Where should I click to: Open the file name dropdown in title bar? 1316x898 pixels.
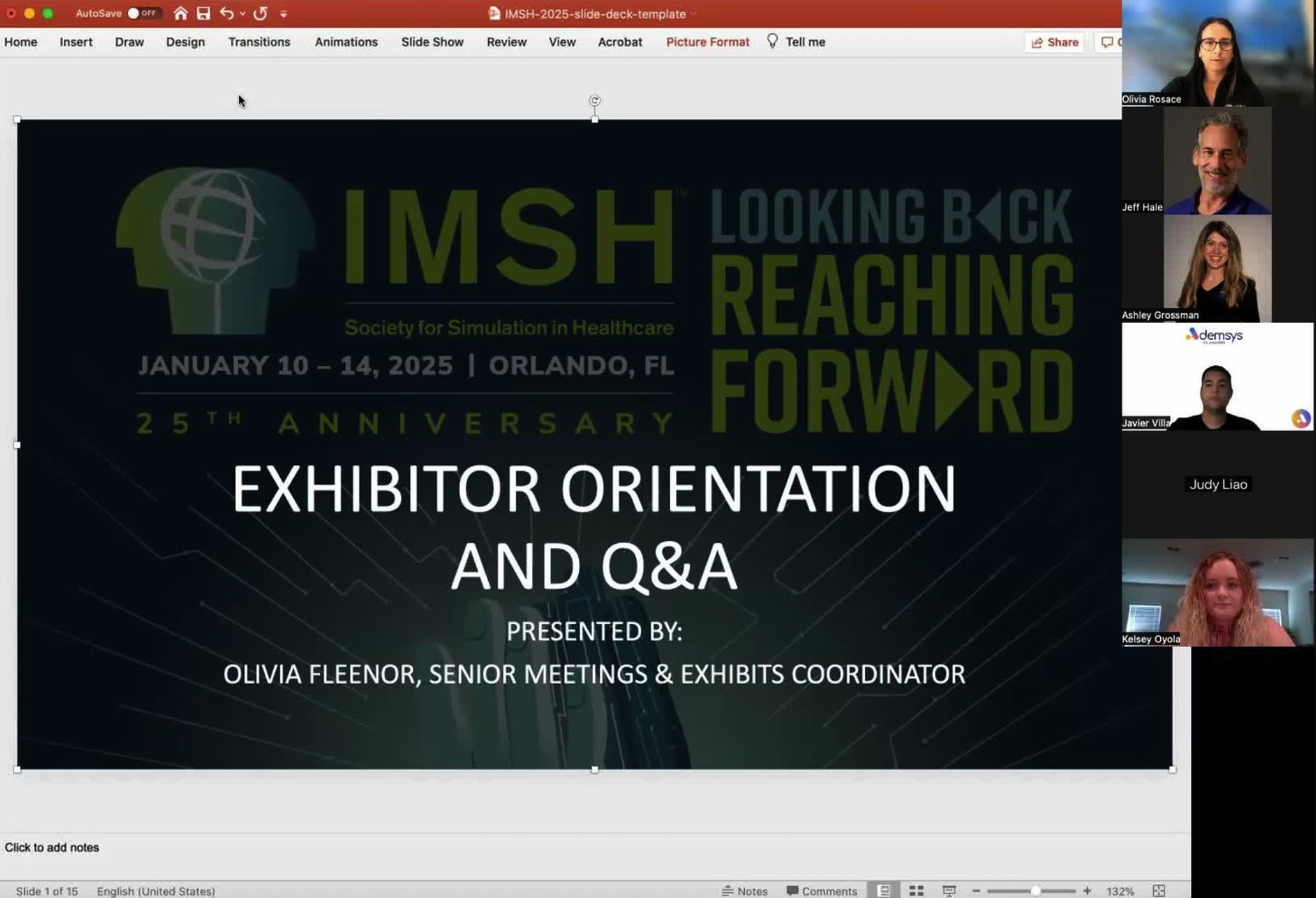[693, 14]
